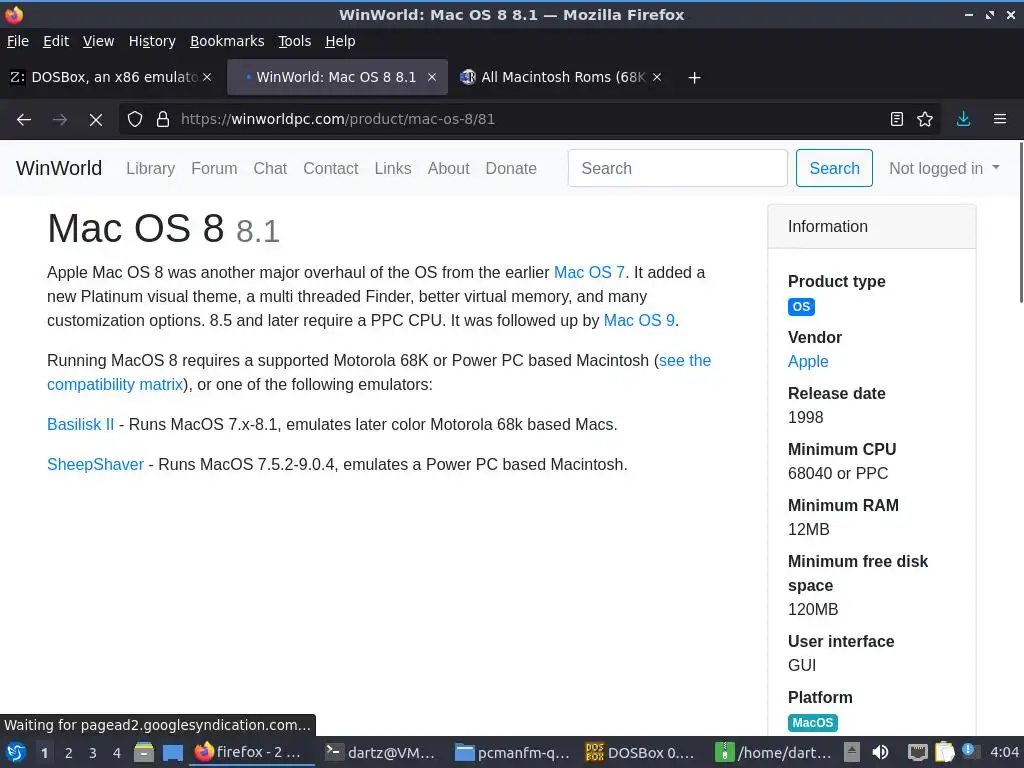Open the Forum nav link
Image resolution: width=1024 pixels, height=768 pixels.
(x=214, y=168)
